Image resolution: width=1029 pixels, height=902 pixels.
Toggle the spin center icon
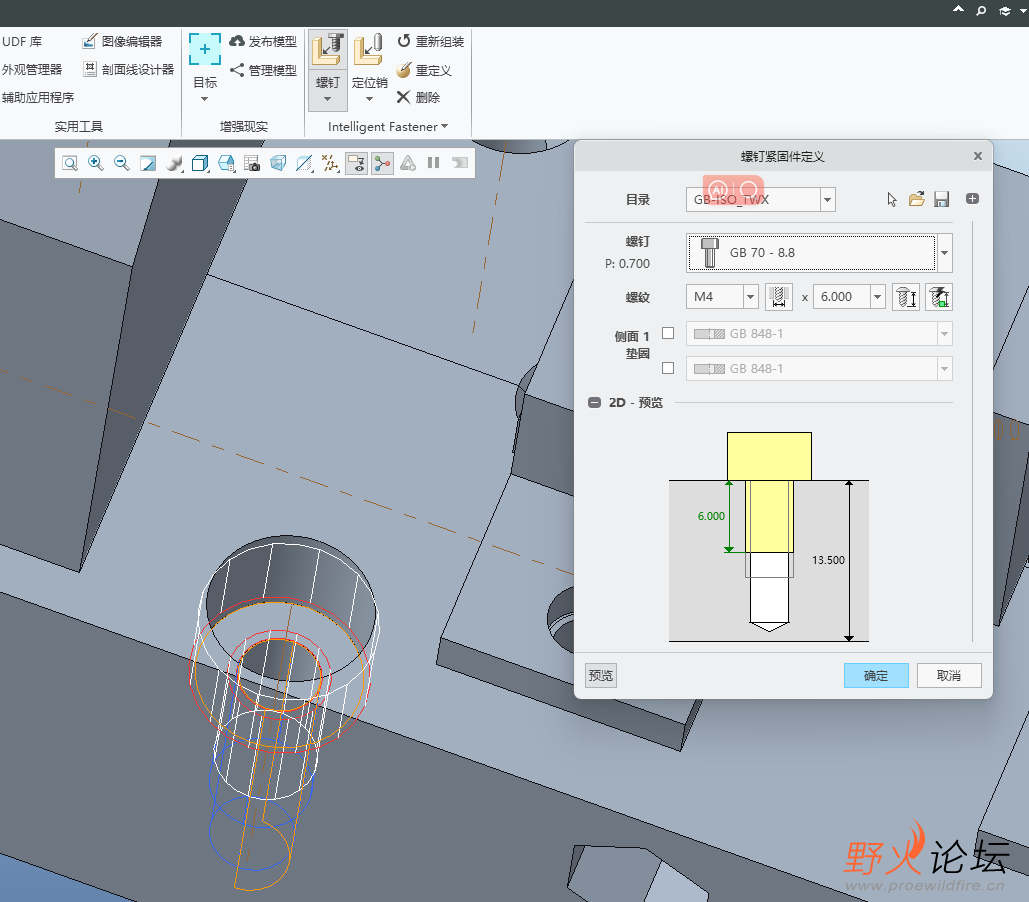click(382, 163)
